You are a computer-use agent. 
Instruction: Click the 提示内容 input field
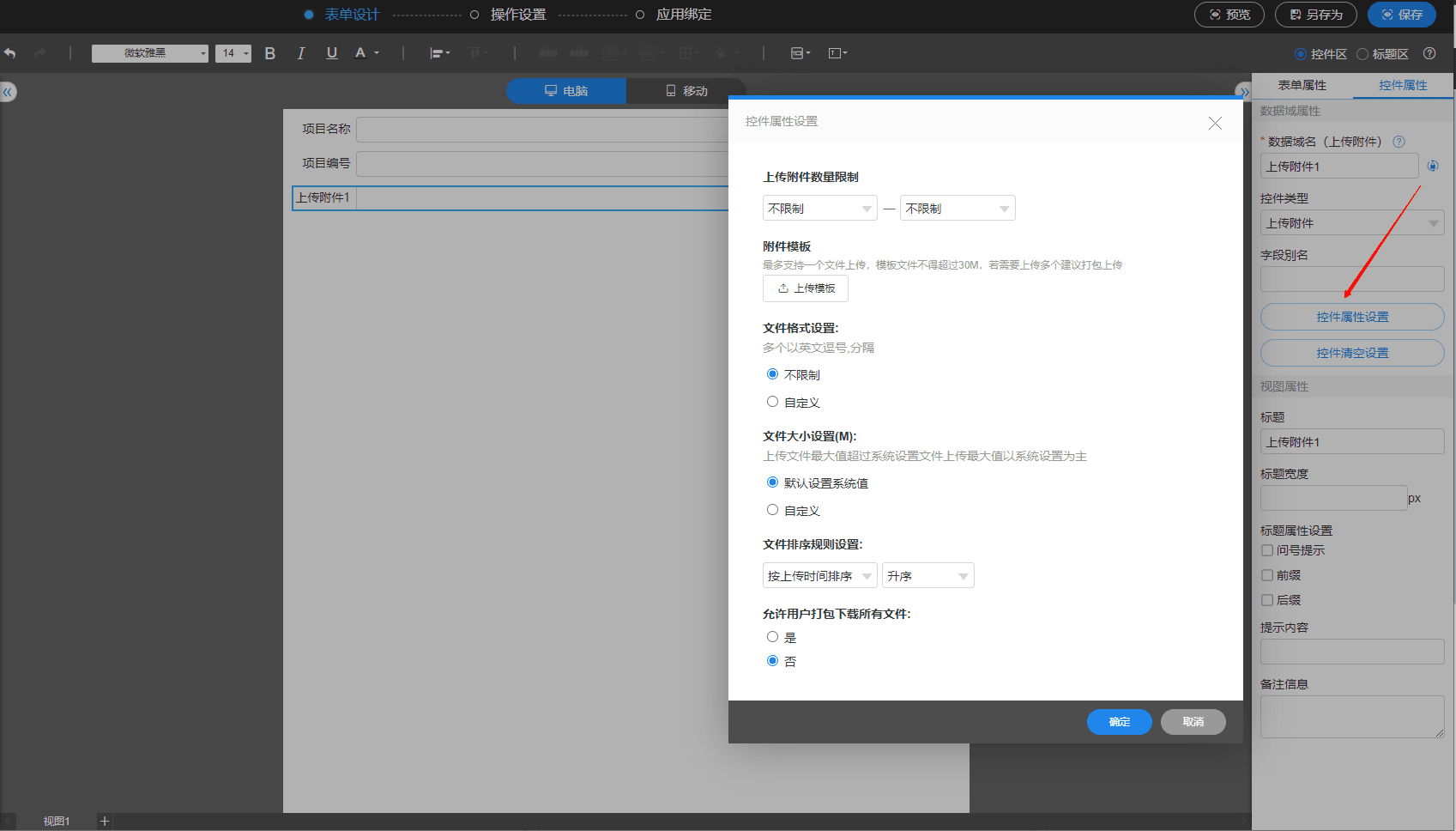[x=1352, y=652]
